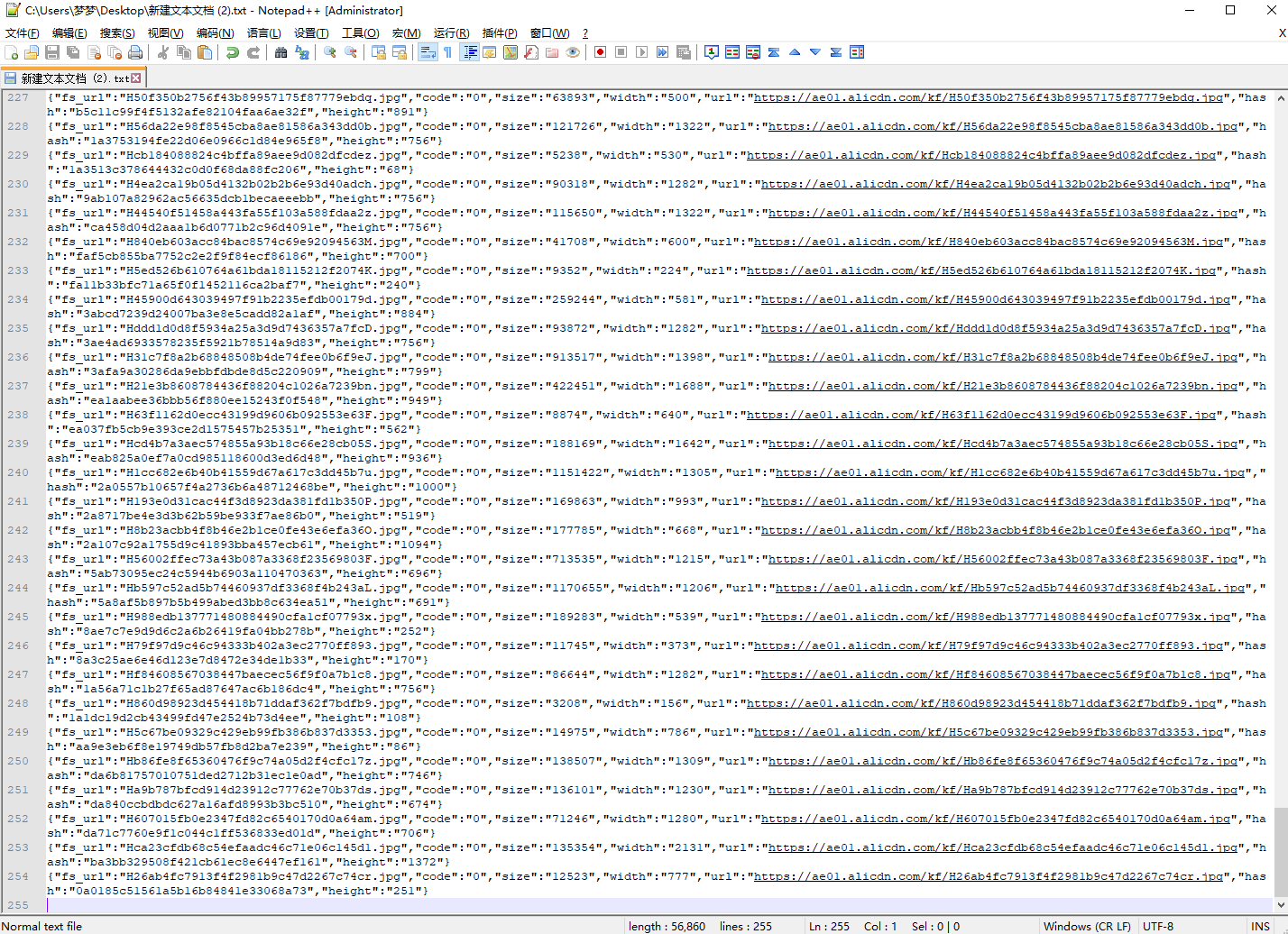Open the 运行(R) menu

click(451, 33)
